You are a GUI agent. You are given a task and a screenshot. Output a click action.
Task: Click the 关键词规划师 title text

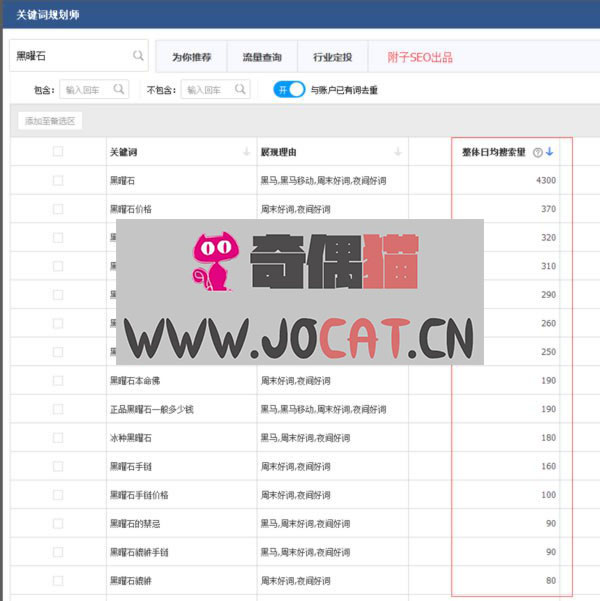[48, 15]
